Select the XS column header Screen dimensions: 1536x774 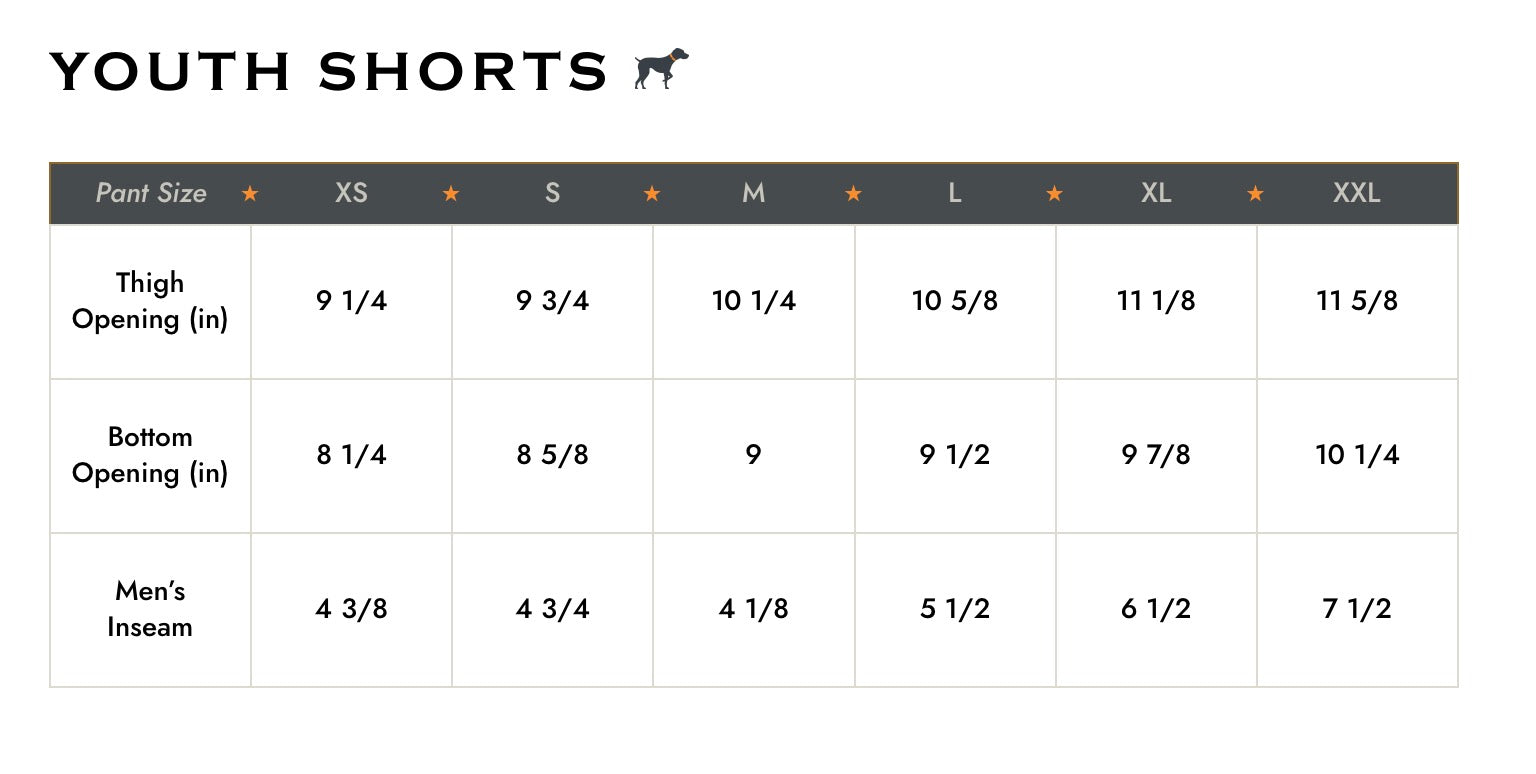[351, 193]
